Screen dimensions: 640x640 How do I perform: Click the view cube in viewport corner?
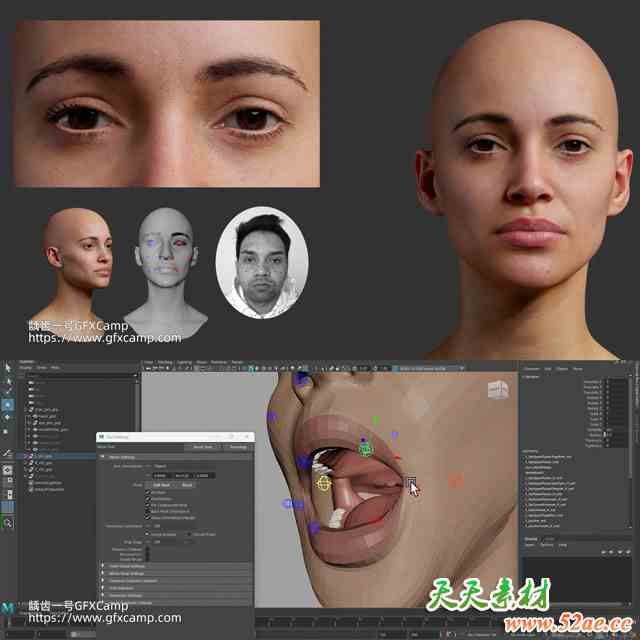coord(498,390)
